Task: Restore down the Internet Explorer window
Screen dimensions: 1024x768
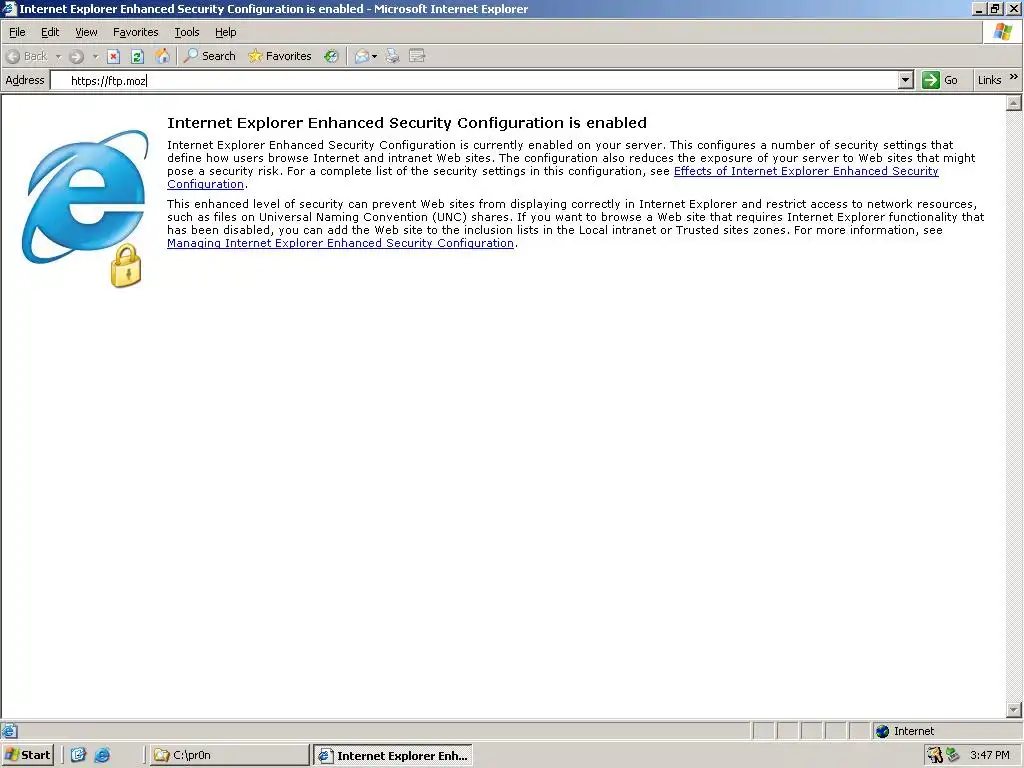Action: pyautogui.click(x=995, y=8)
